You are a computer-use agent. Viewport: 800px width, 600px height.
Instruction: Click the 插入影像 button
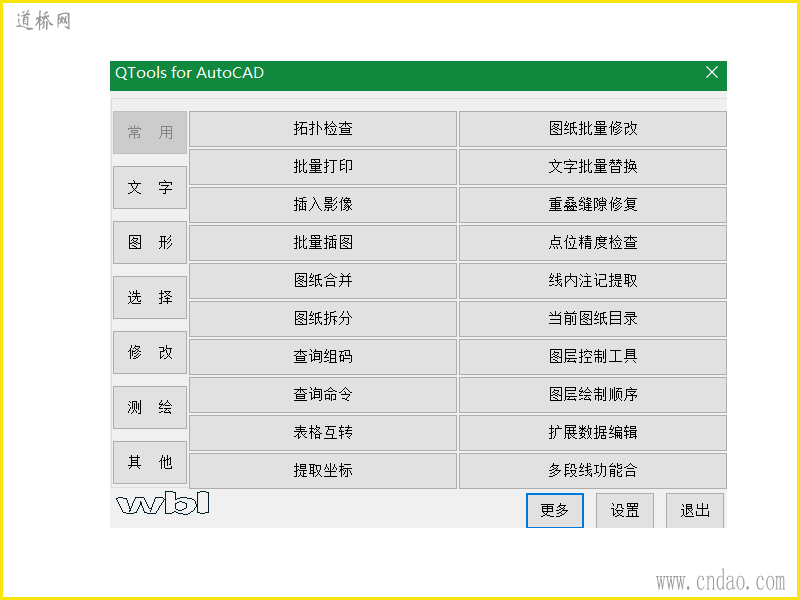[323, 205]
